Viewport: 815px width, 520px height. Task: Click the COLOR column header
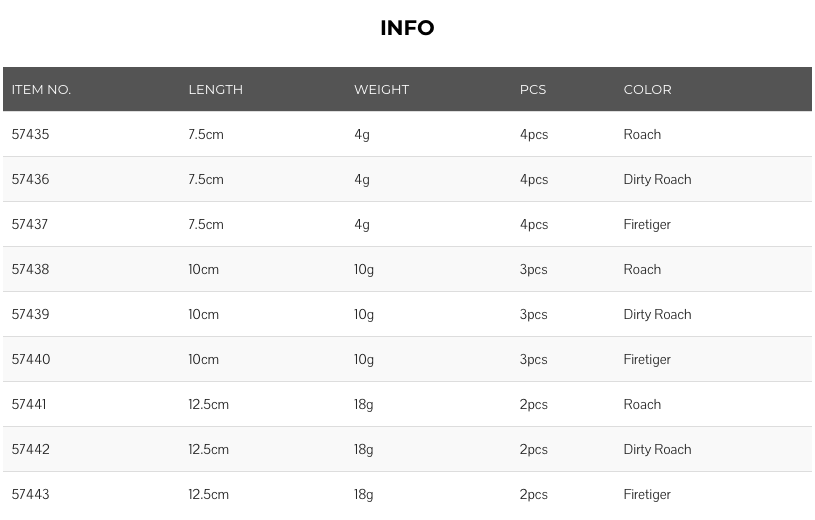(647, 89)
